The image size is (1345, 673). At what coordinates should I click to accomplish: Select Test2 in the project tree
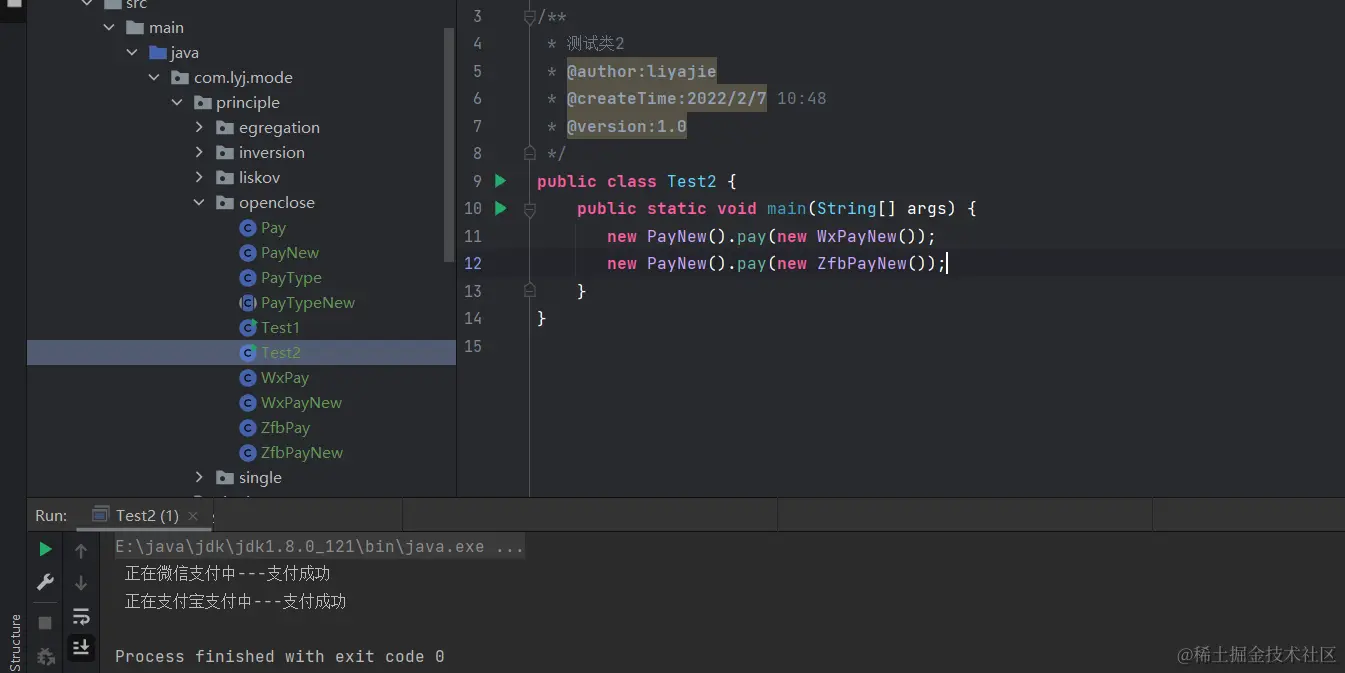coord(241,353)
